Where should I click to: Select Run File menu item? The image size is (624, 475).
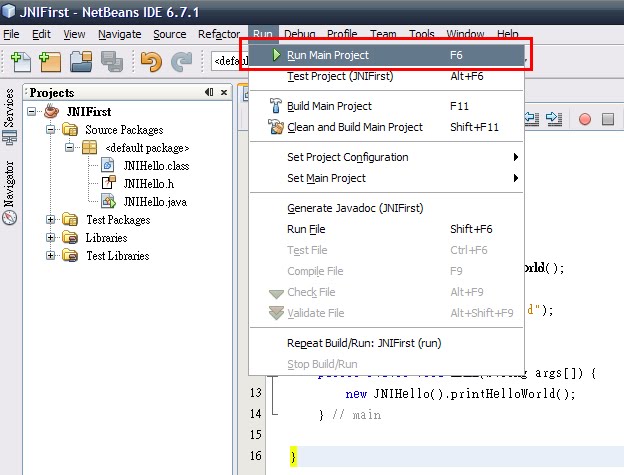pyautogui.click(x=386, y=229)
